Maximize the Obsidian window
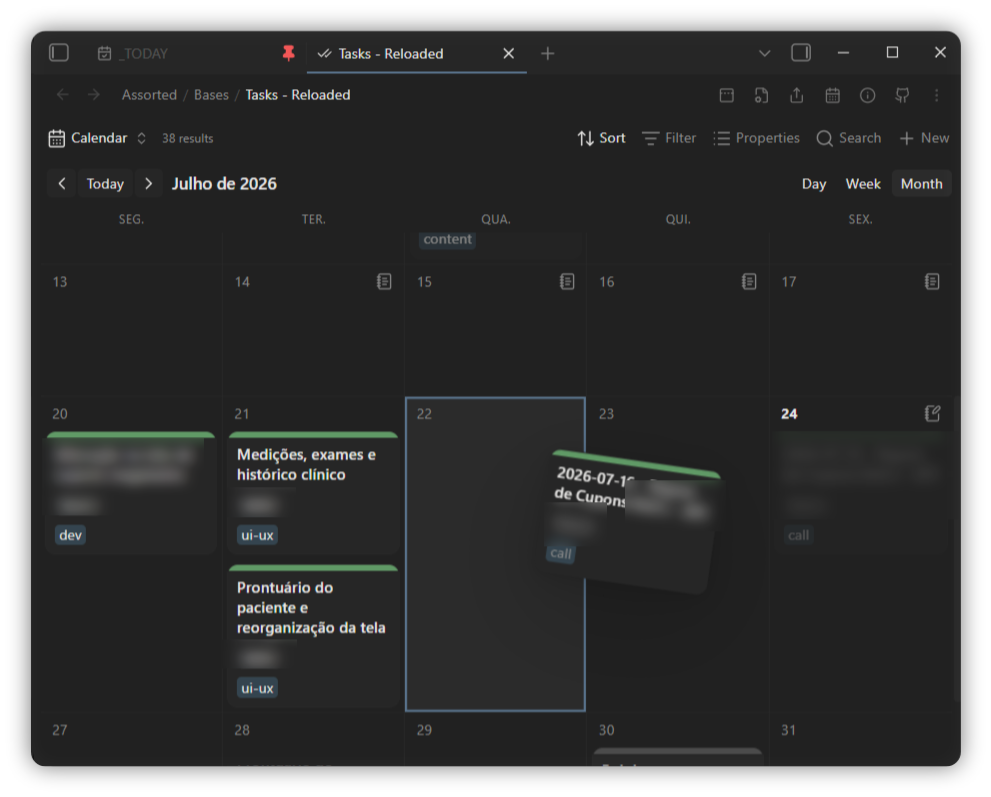Viewport: 991px width, 797px height. pos(892,52)
